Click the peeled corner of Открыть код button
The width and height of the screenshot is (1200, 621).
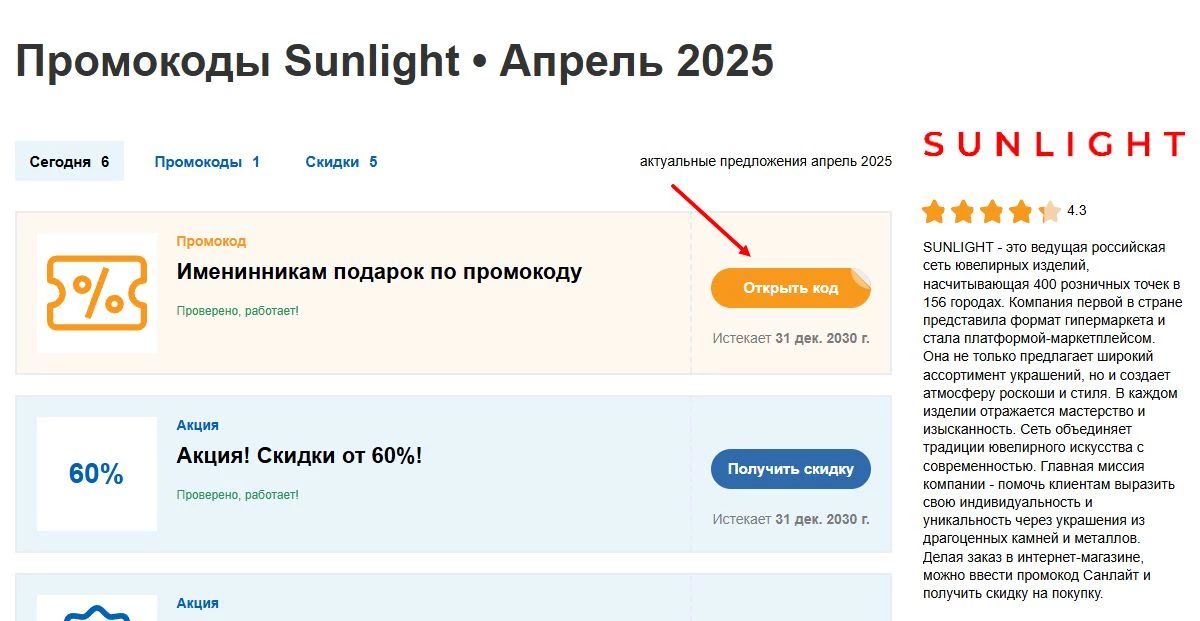861,277
